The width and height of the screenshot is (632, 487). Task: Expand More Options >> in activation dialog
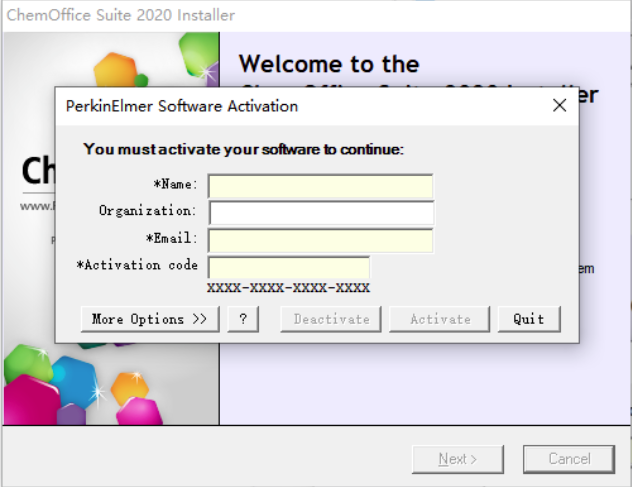pos(150,319)
